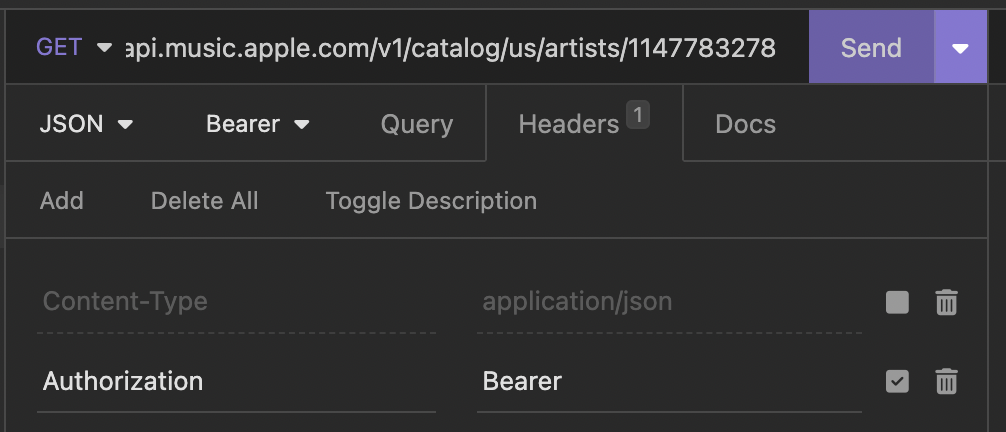Open the Docs tab
Viewport: 1006px width, 432px height.
(745, 124)
